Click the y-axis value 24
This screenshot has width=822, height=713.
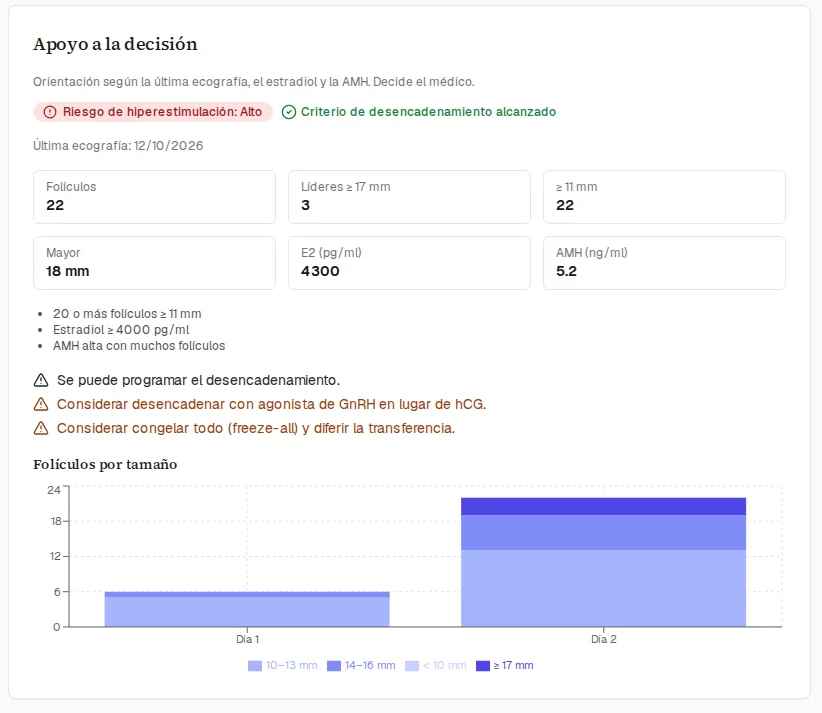54,490
